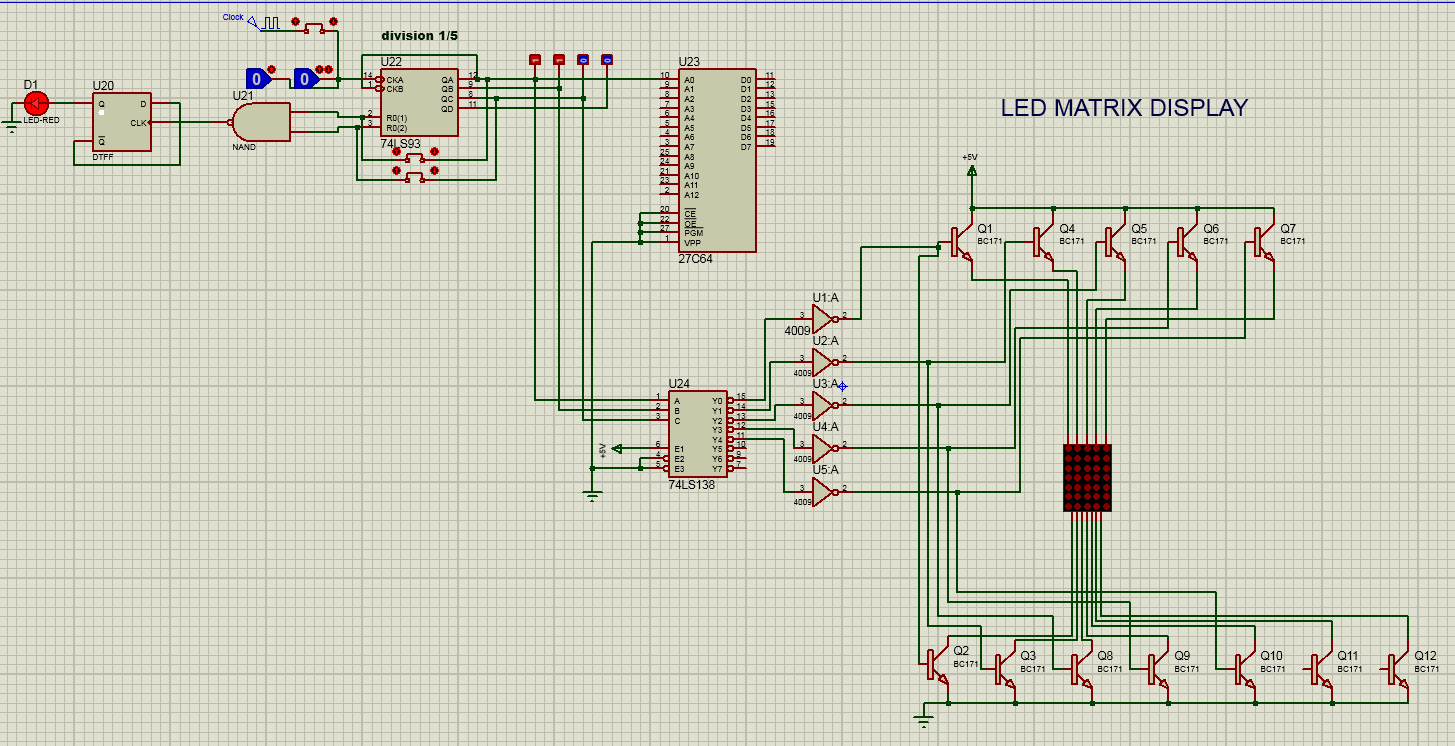Click the '27C64' part label
The height and width of the screenshot is (746, 1455).
(x=695, y=258)
